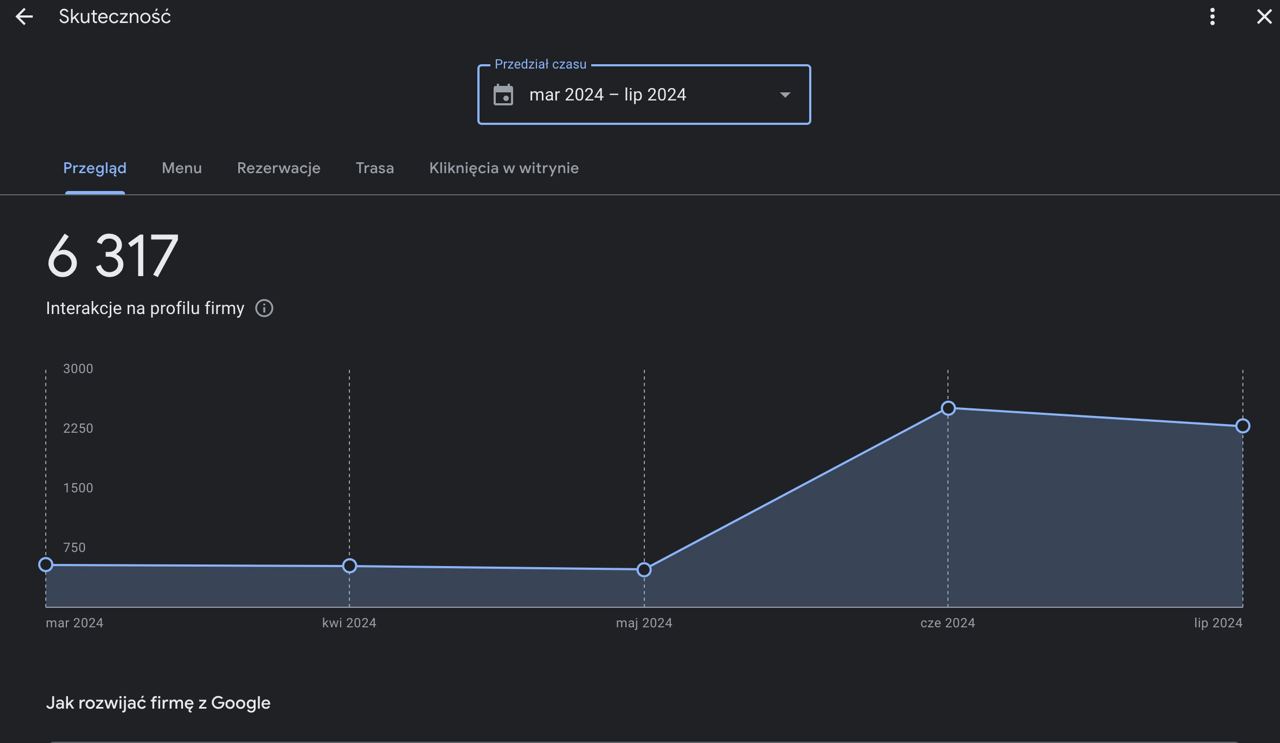1280x743 pixels.
Task: Select the lip 2024 data point on chart
Action: coord(1243,426)
